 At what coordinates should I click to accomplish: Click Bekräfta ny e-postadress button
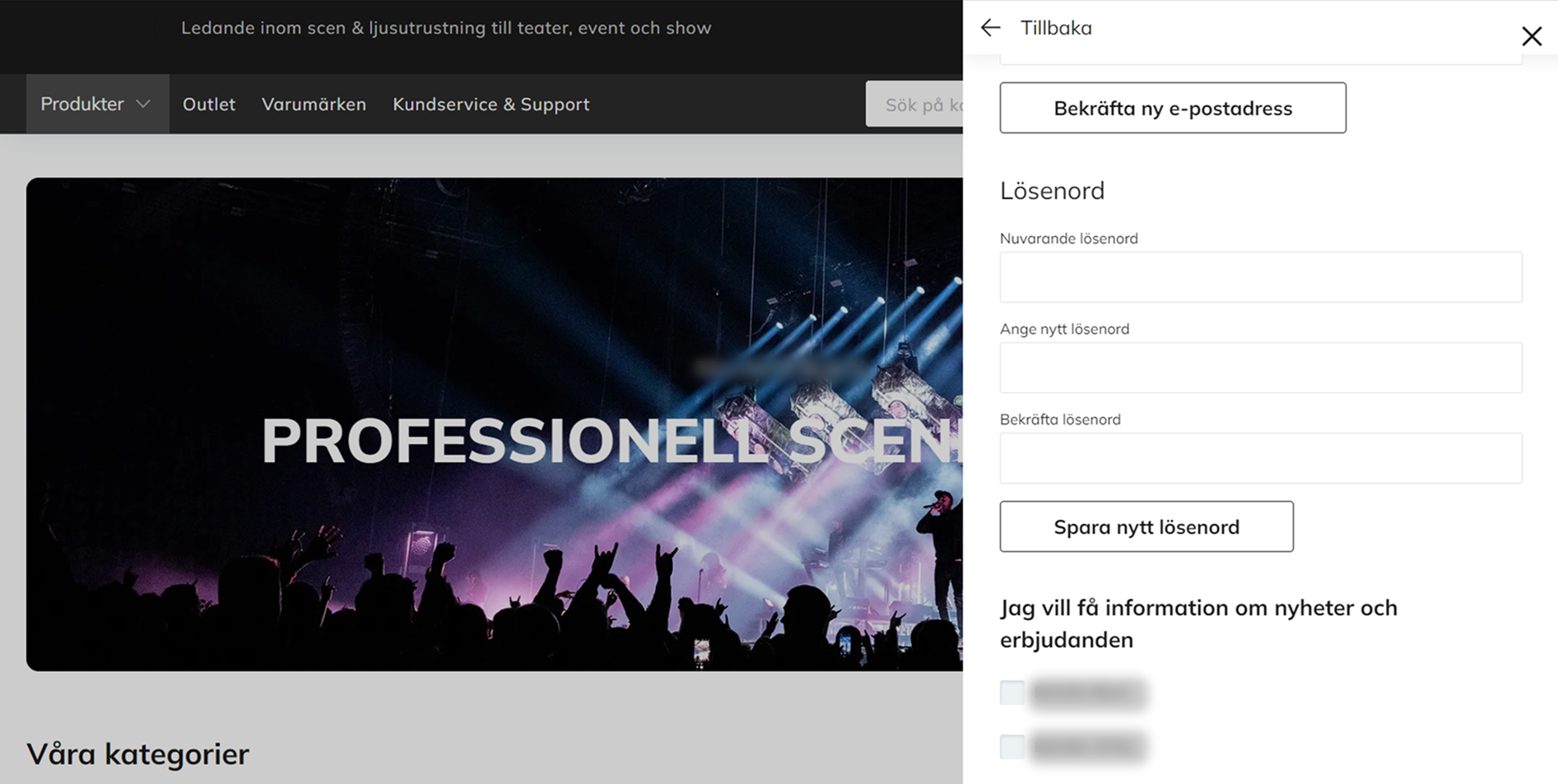[1173, 108]
